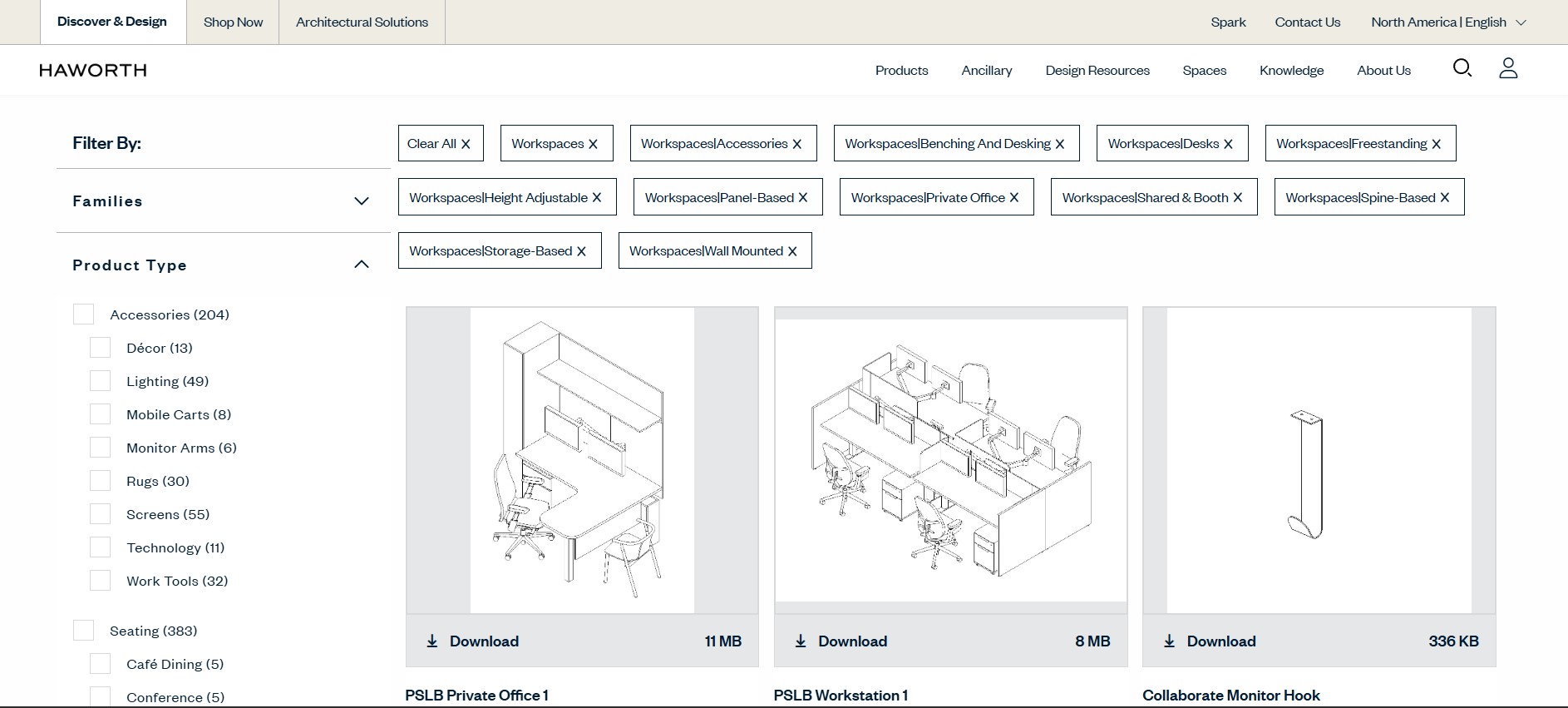Open North America | English region dropdown
Screen dimensions: 1568x708
[1448, 22]
